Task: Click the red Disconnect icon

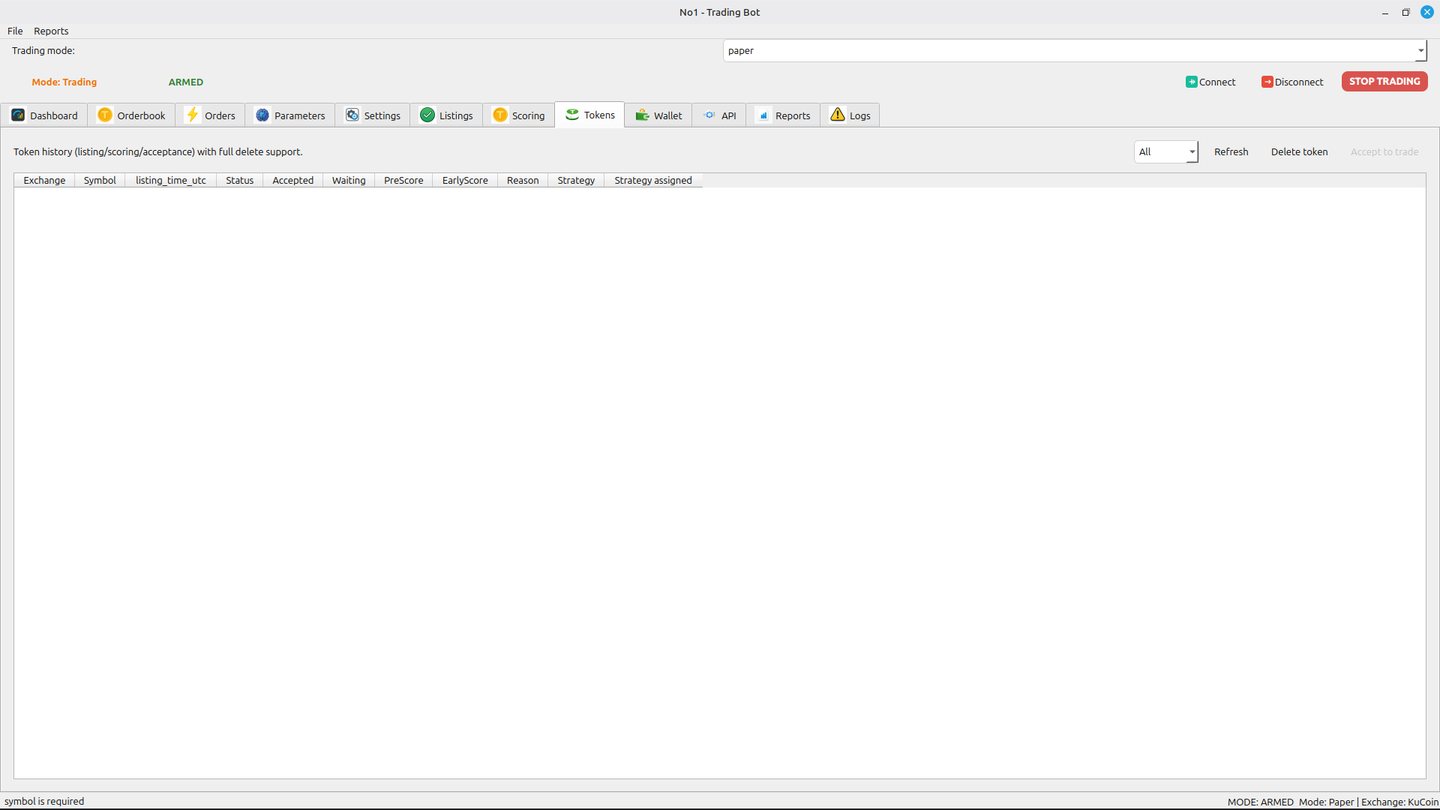Action: [1268, 82]
